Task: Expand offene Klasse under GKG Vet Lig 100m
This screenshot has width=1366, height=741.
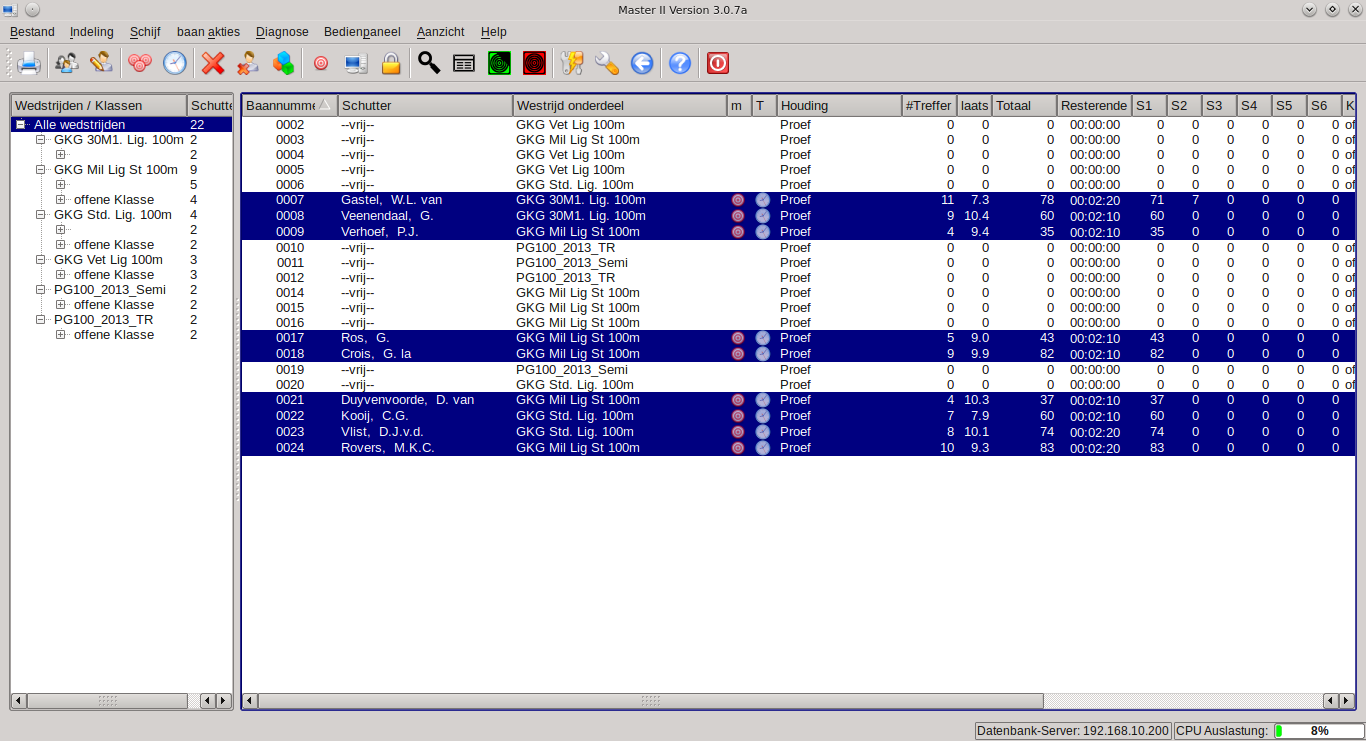Action: click(61, 275)
